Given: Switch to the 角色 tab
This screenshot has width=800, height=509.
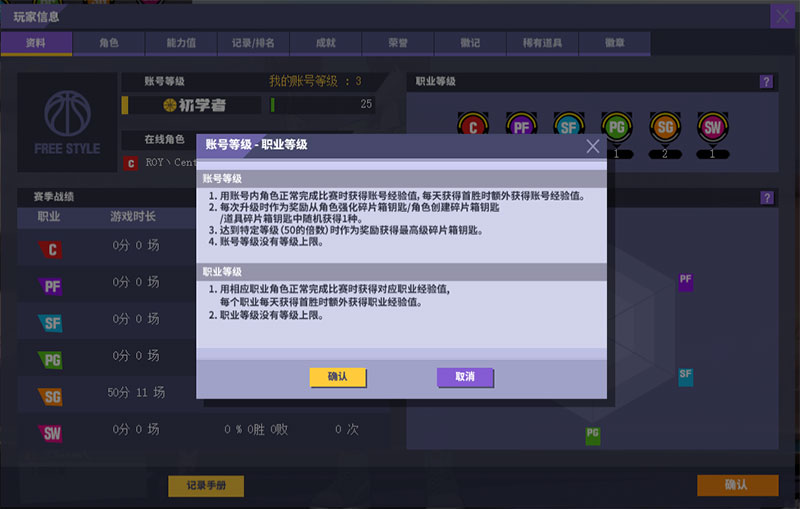Looking at the screenshot, I should click(x=109, y=43).
